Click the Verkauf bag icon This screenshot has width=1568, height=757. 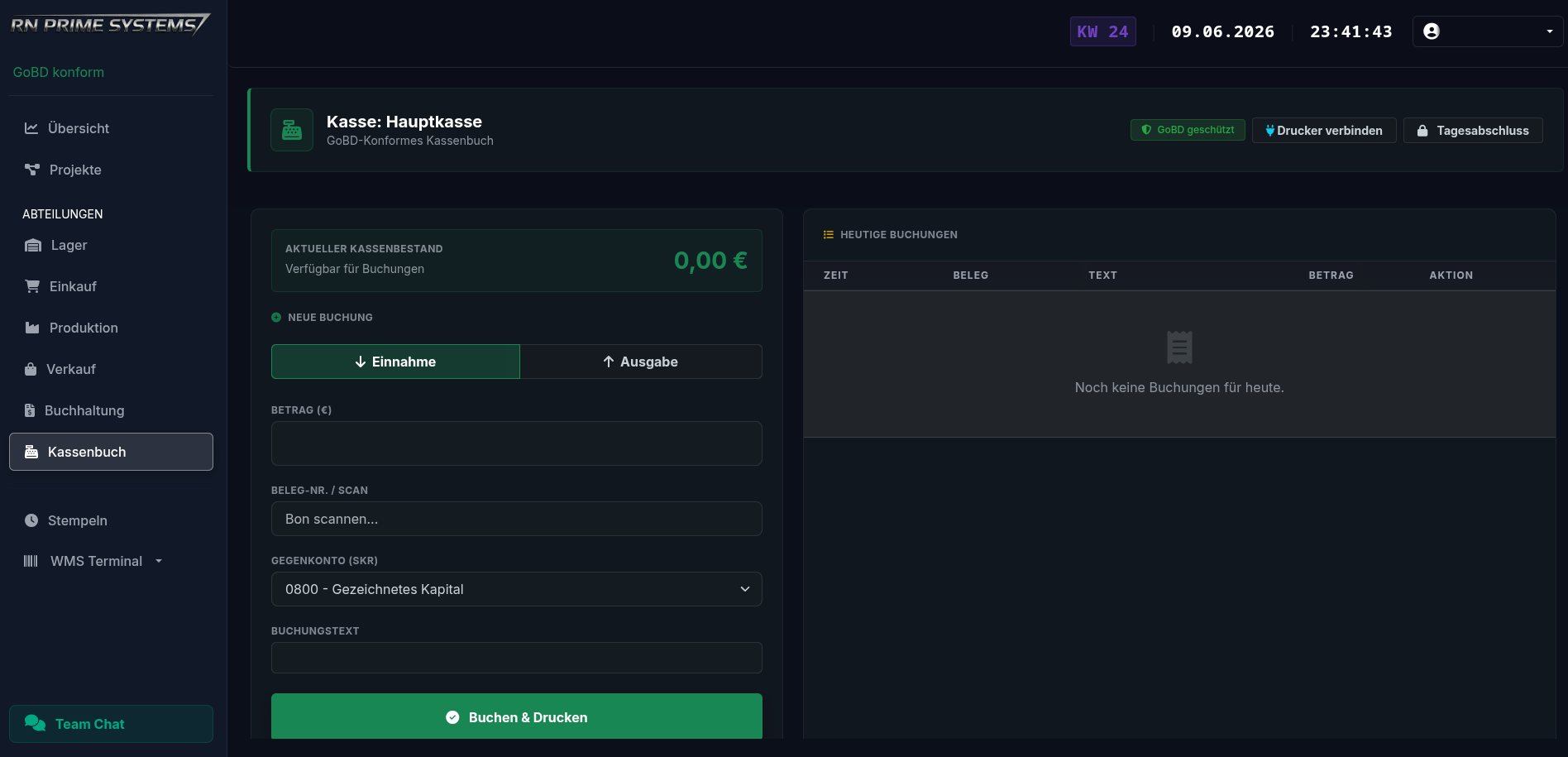tap(31, 369)
